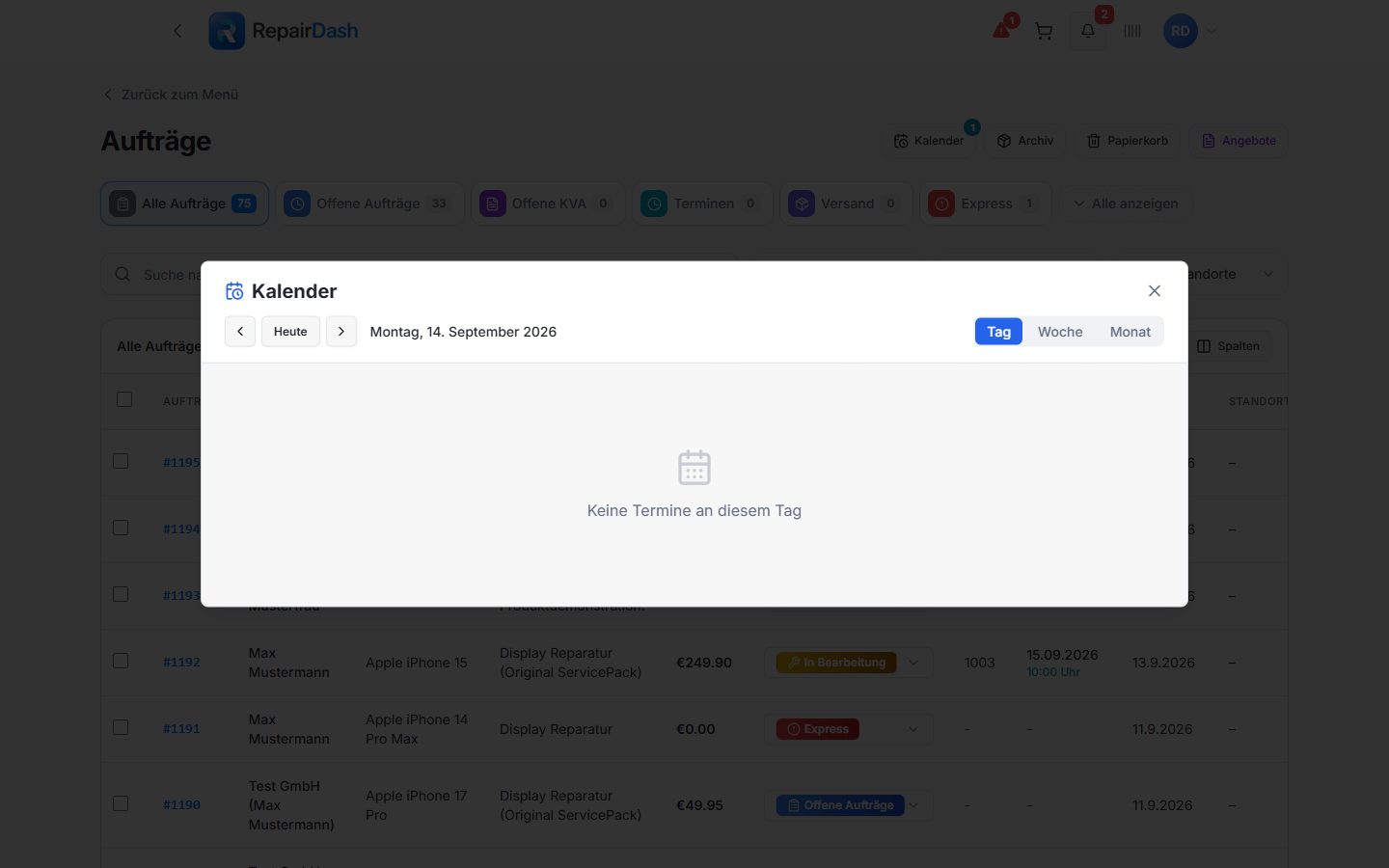Click the €249.90 price
Viewport: 1389px width, 868px height.
coord(704,663)
